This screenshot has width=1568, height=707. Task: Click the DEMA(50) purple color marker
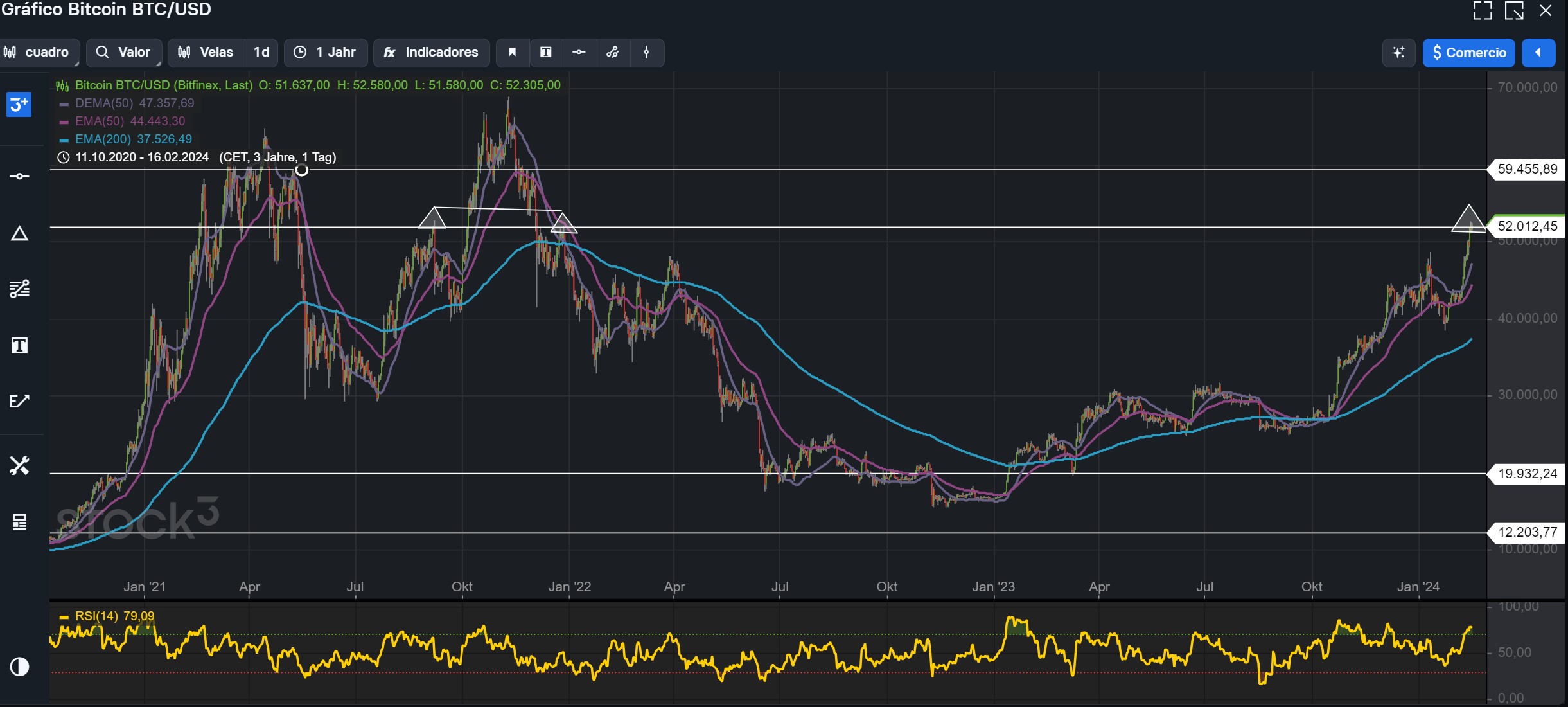(64, 103)
